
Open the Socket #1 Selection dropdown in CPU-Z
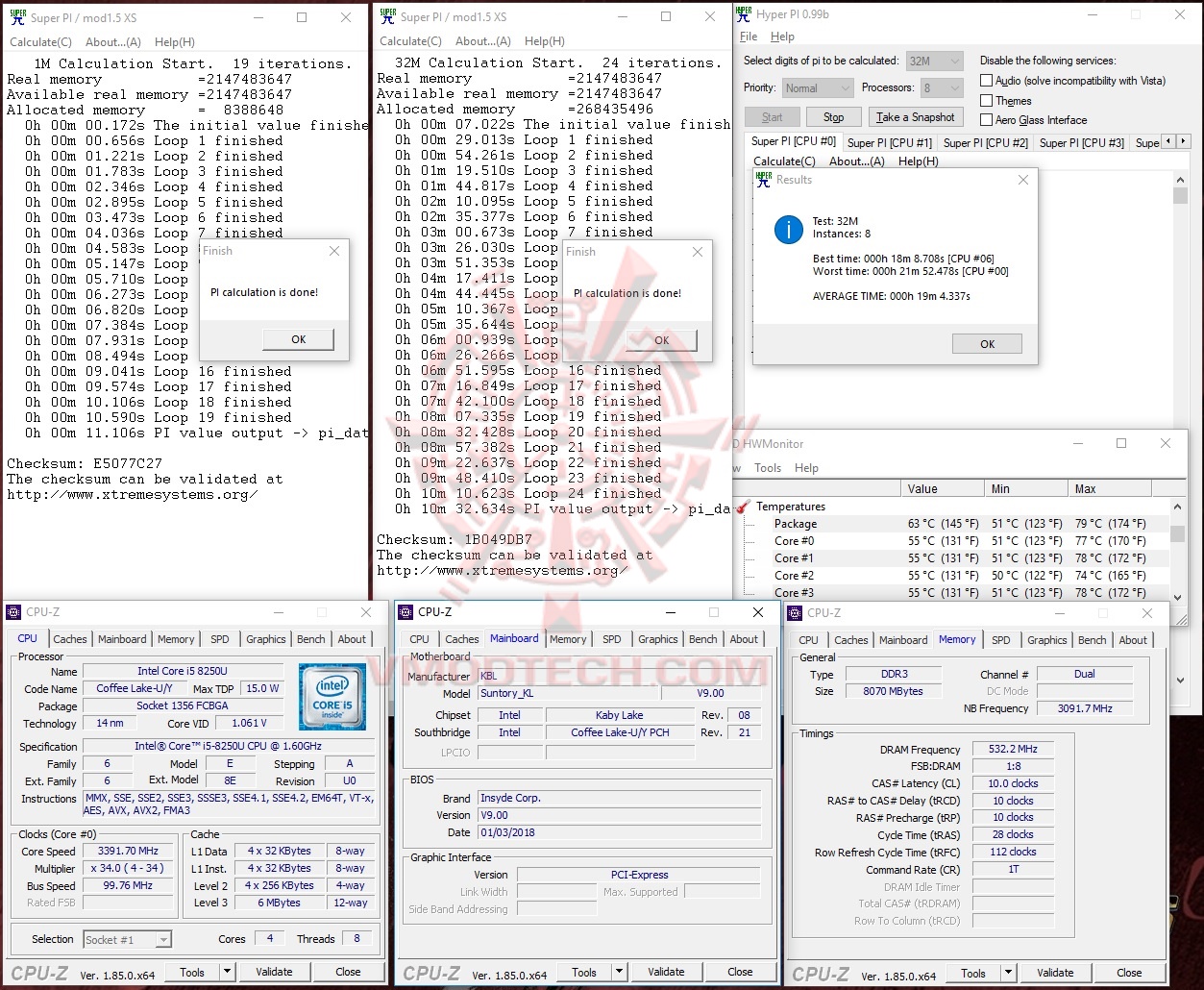128,940
